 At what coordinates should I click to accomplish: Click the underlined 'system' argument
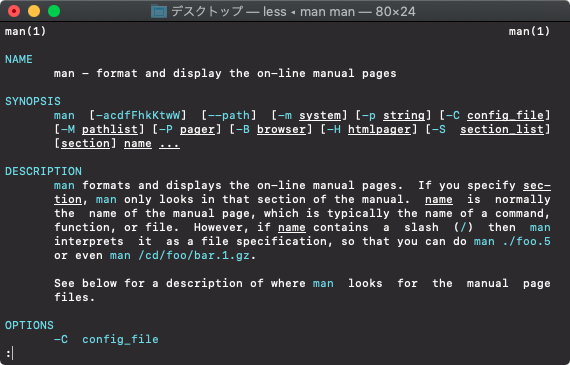pyautogui.click(x=320, y=116)
